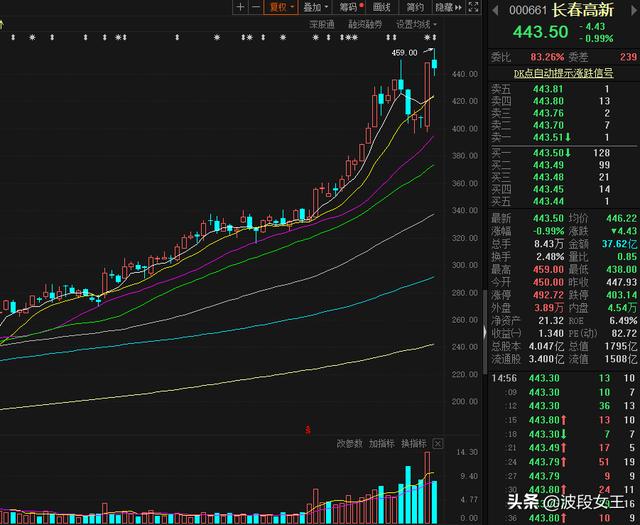Click the stock code 000661

[527, 10]
